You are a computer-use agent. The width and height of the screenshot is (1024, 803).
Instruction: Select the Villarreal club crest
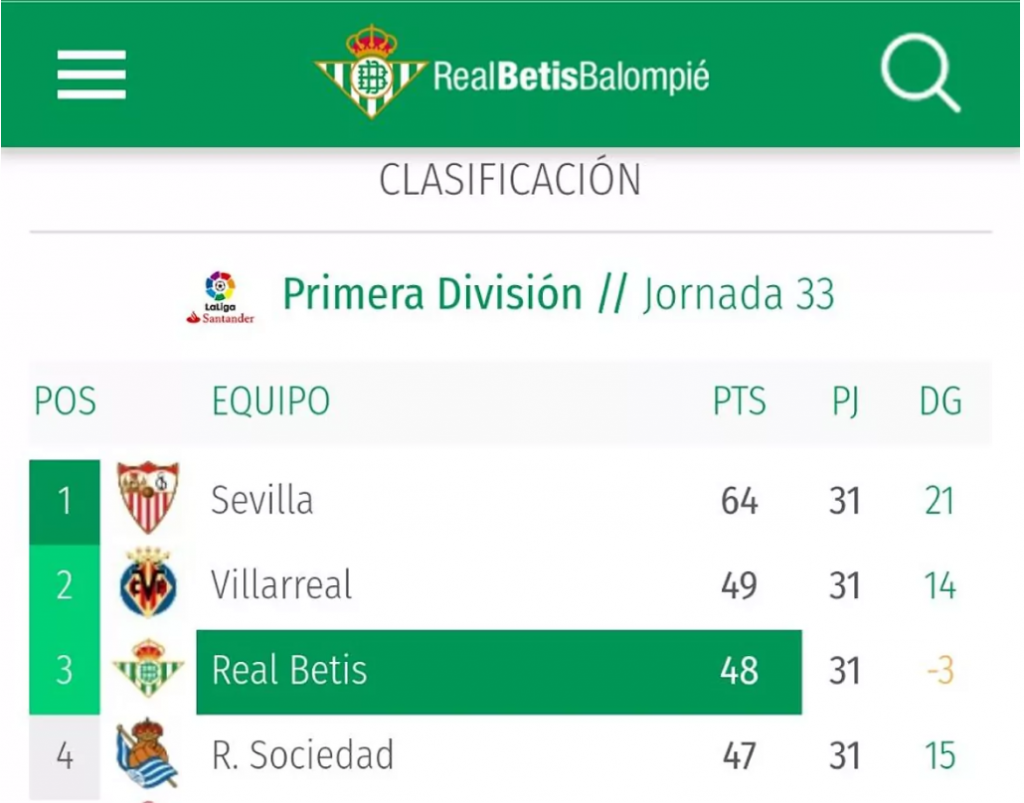[x=149, y=583]
